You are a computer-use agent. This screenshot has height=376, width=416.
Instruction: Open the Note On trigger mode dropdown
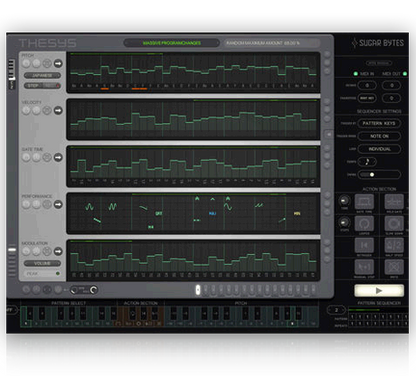pos(379,136)
